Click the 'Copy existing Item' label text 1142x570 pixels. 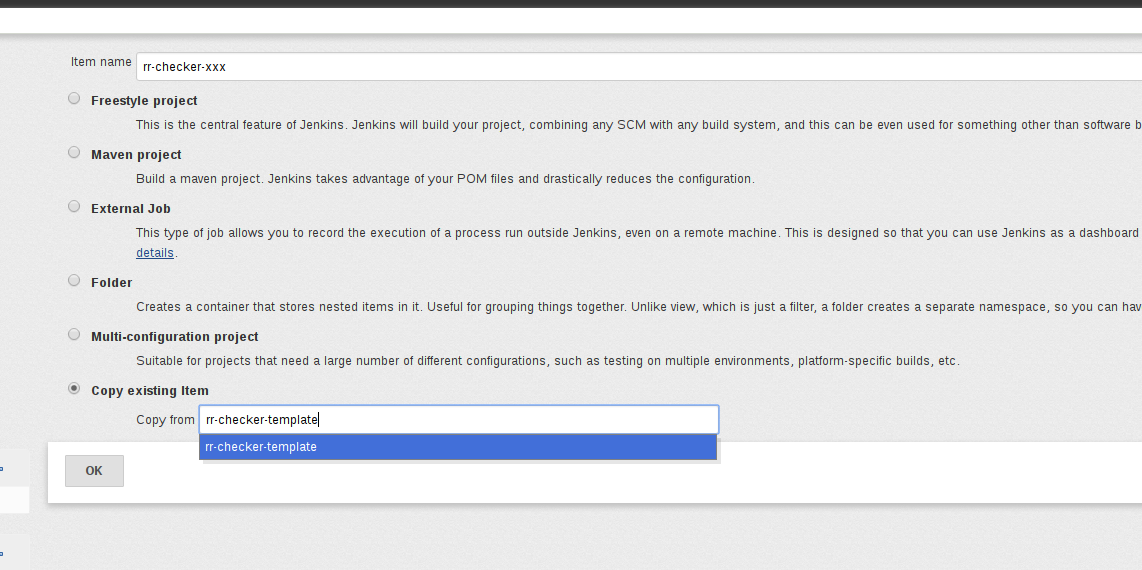point(150,391)
